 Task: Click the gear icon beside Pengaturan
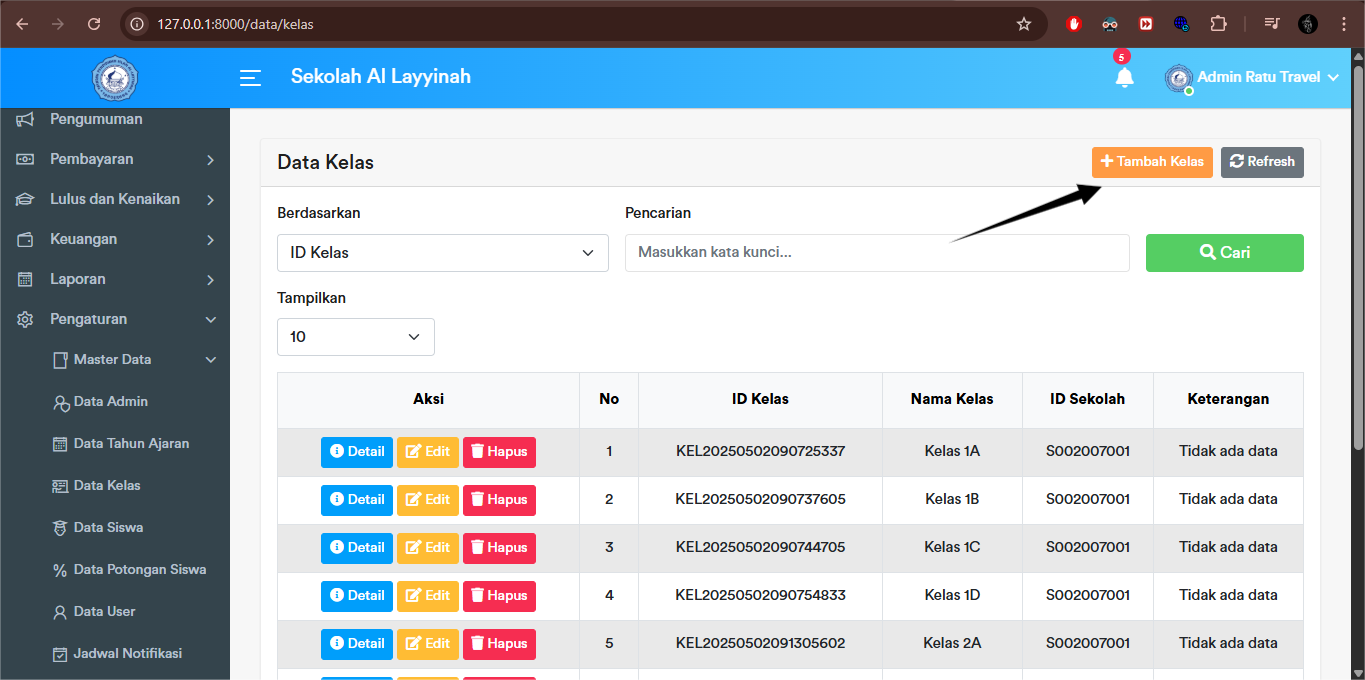tap(23, 318)
